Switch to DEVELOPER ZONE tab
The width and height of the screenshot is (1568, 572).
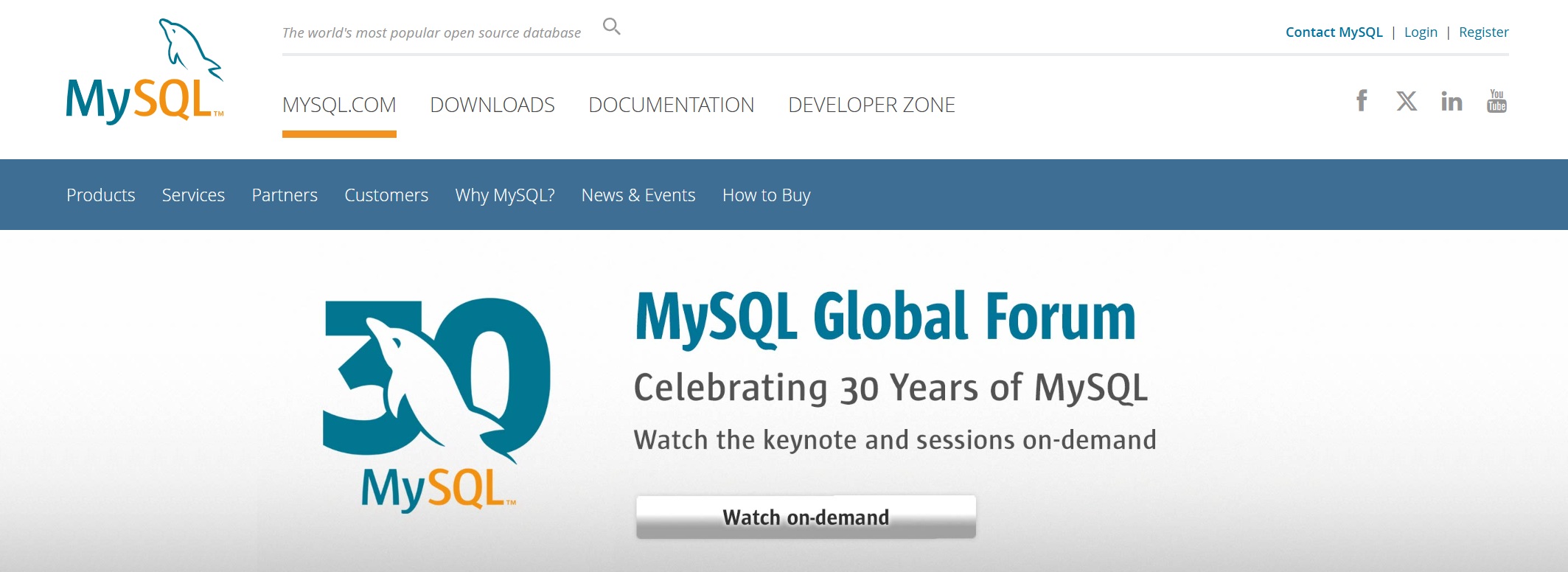[871, 105]
